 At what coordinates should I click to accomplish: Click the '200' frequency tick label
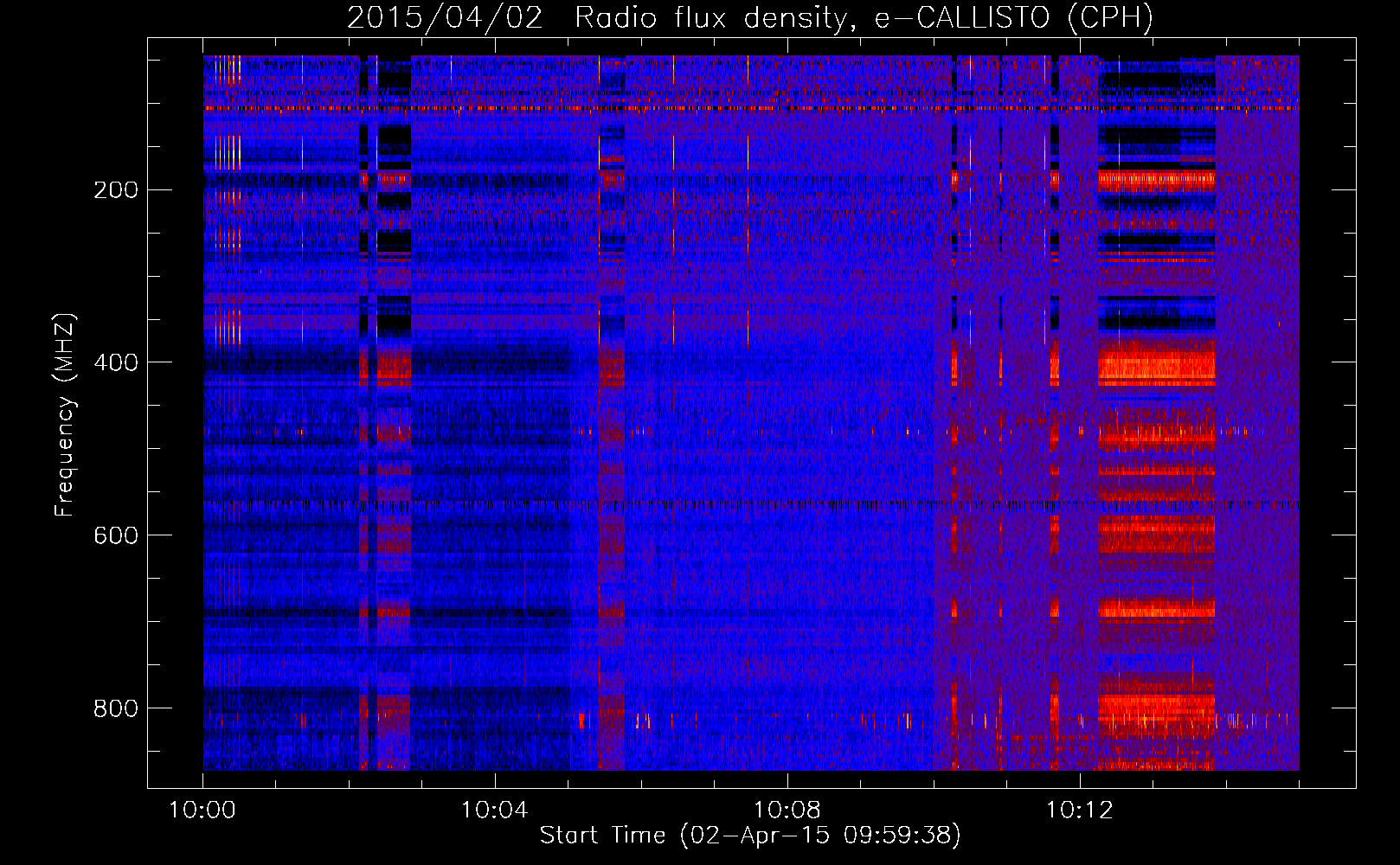pyautogui.click(x=116, y=189)
